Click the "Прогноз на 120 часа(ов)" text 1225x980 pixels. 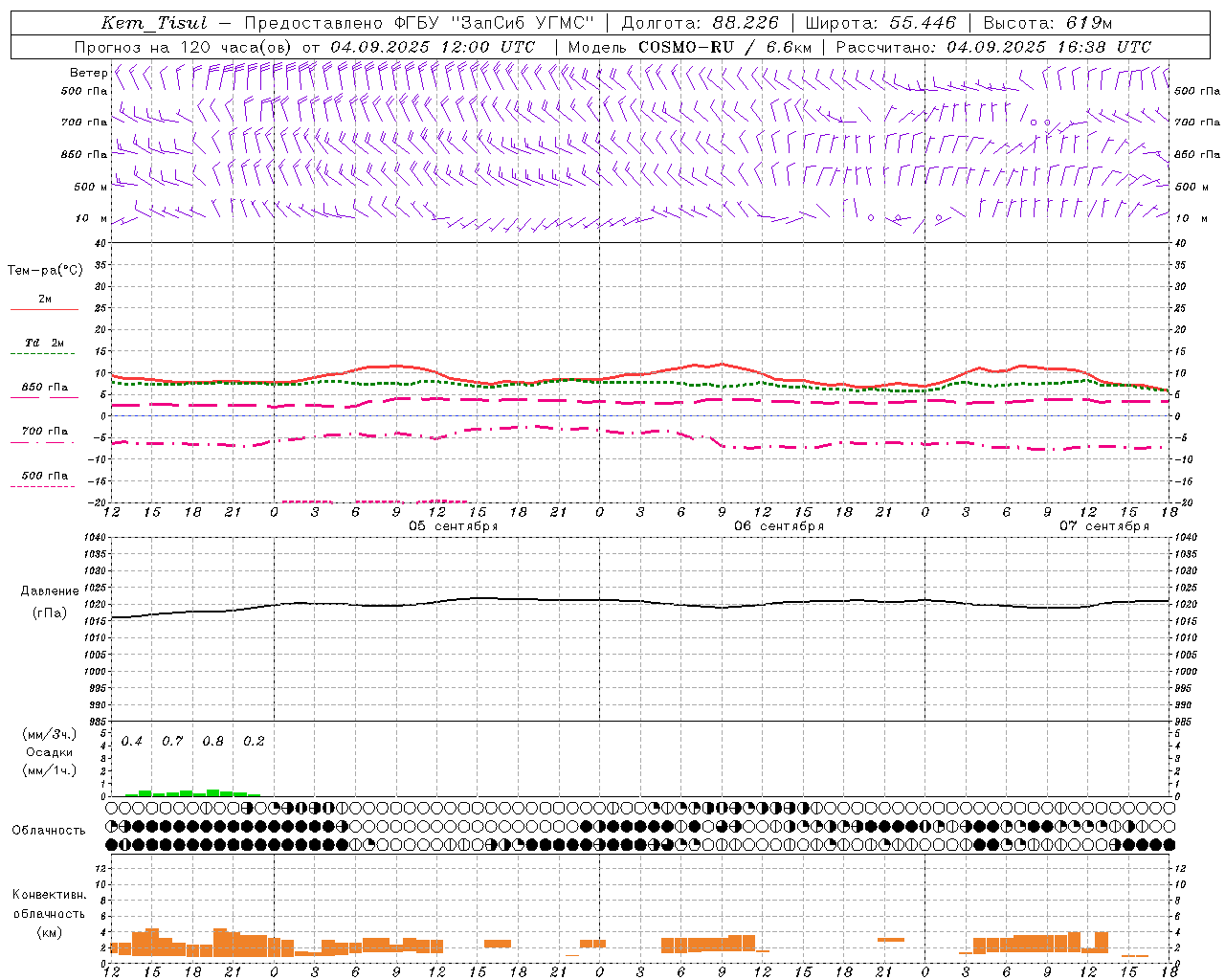(x=184, y=47)
